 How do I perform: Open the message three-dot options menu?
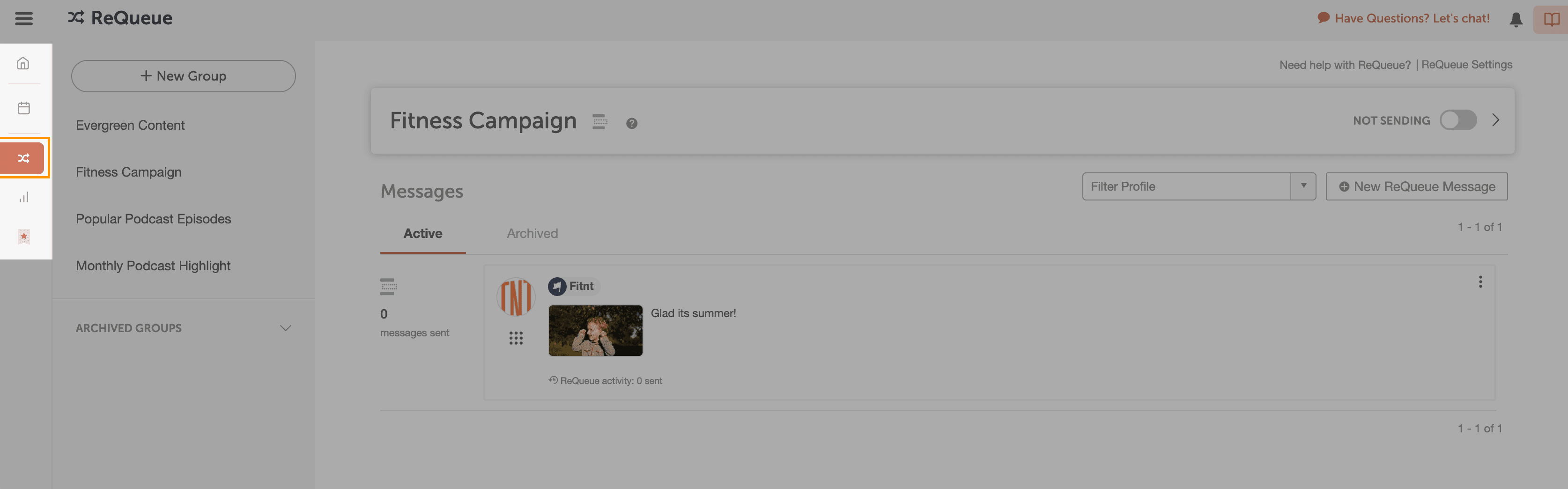click(1480, 282)
